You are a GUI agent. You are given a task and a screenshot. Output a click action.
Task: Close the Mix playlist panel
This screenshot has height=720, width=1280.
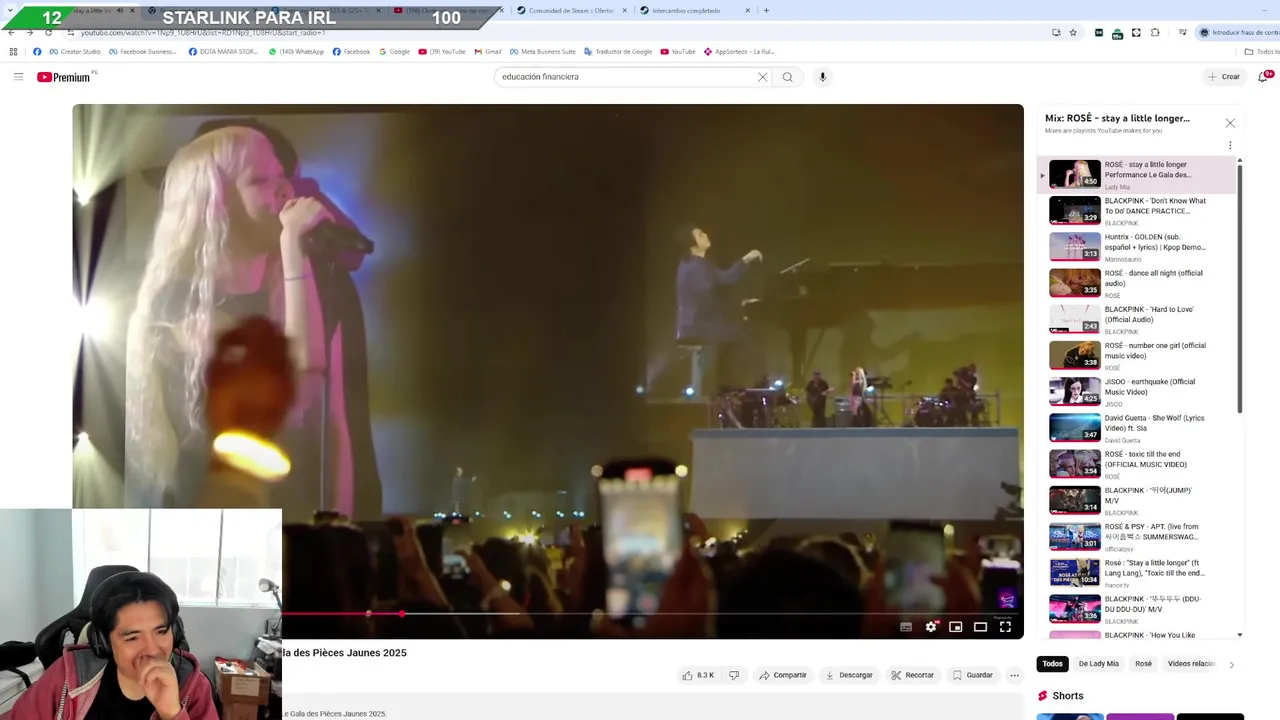[x=1230, y=123]
